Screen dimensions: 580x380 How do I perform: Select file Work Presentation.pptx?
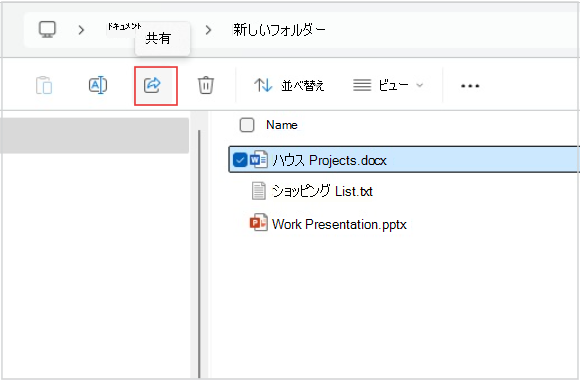339,224
